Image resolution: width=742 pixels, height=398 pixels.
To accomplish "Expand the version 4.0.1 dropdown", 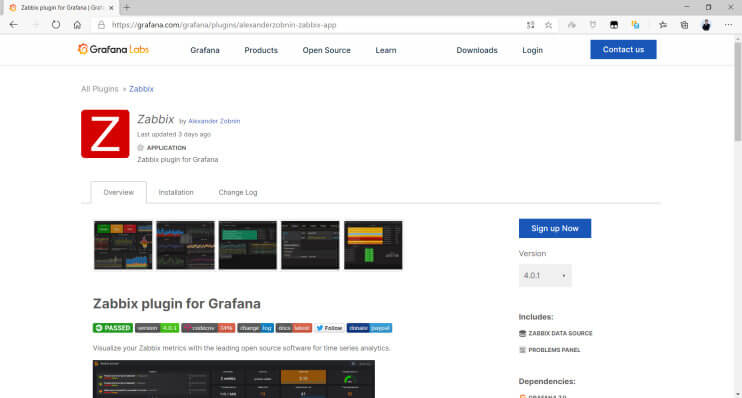I will (x=545, y=275).
